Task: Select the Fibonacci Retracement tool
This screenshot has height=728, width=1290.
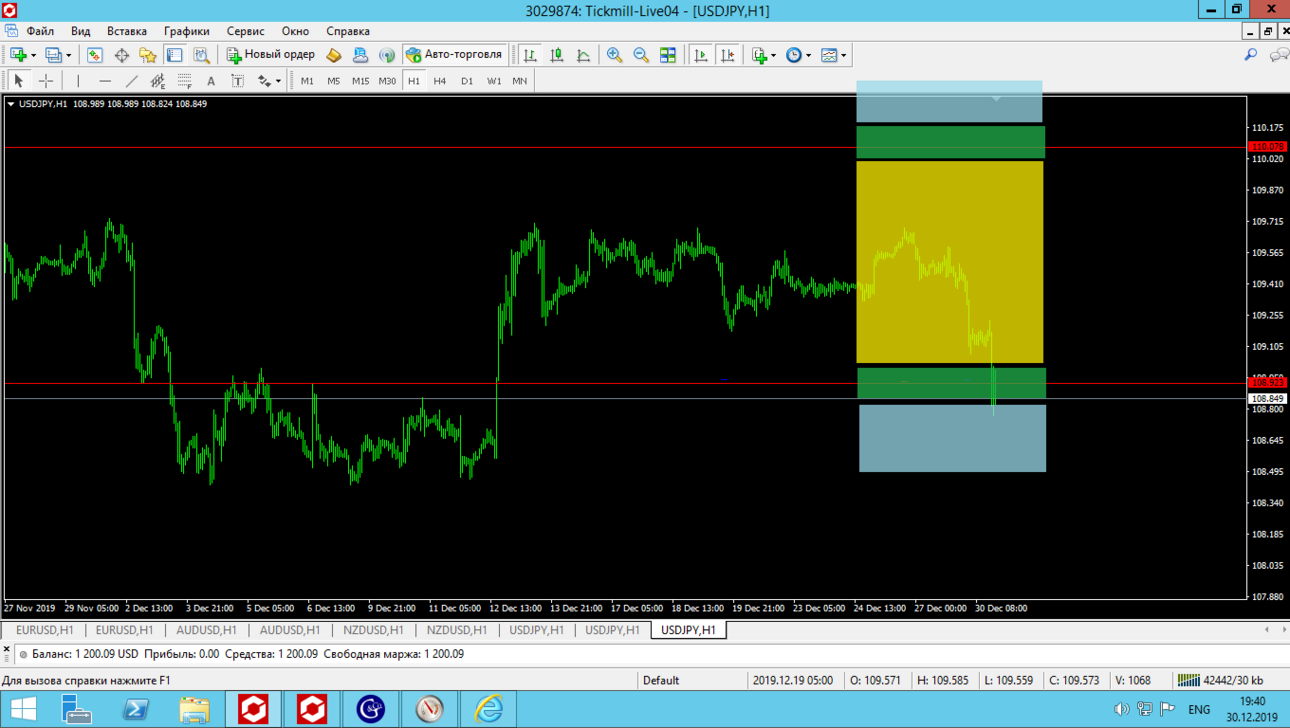Action: click(x=184, y=81)
